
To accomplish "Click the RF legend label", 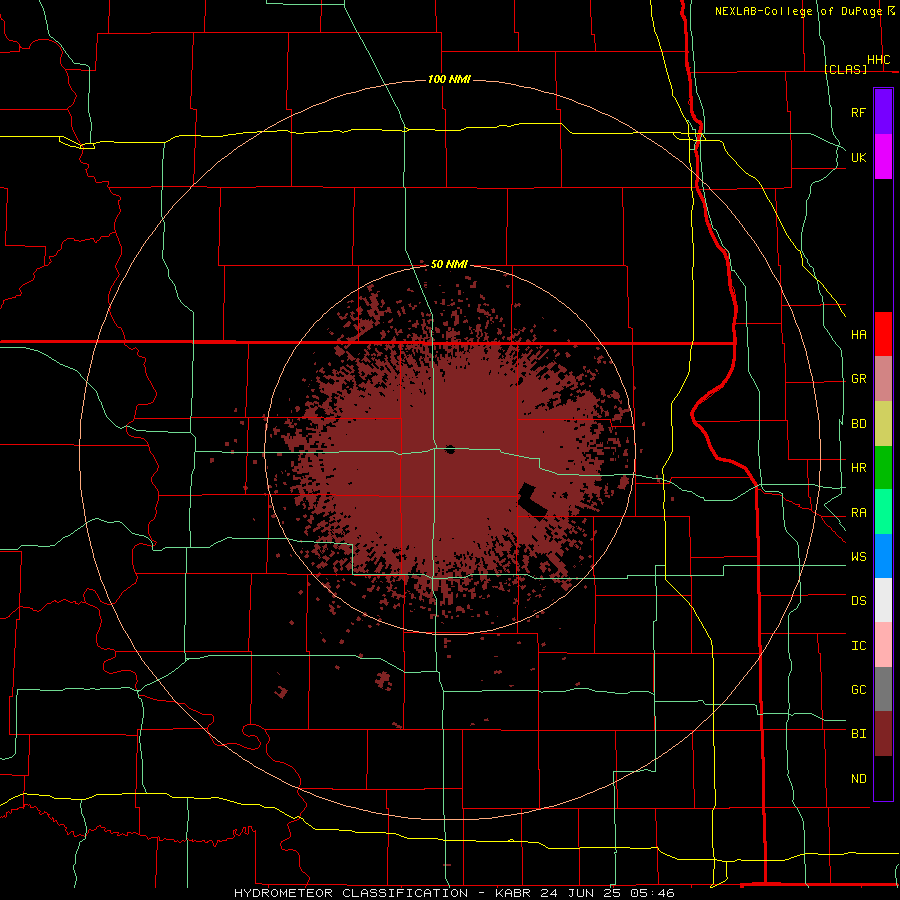I will (858, 113).
